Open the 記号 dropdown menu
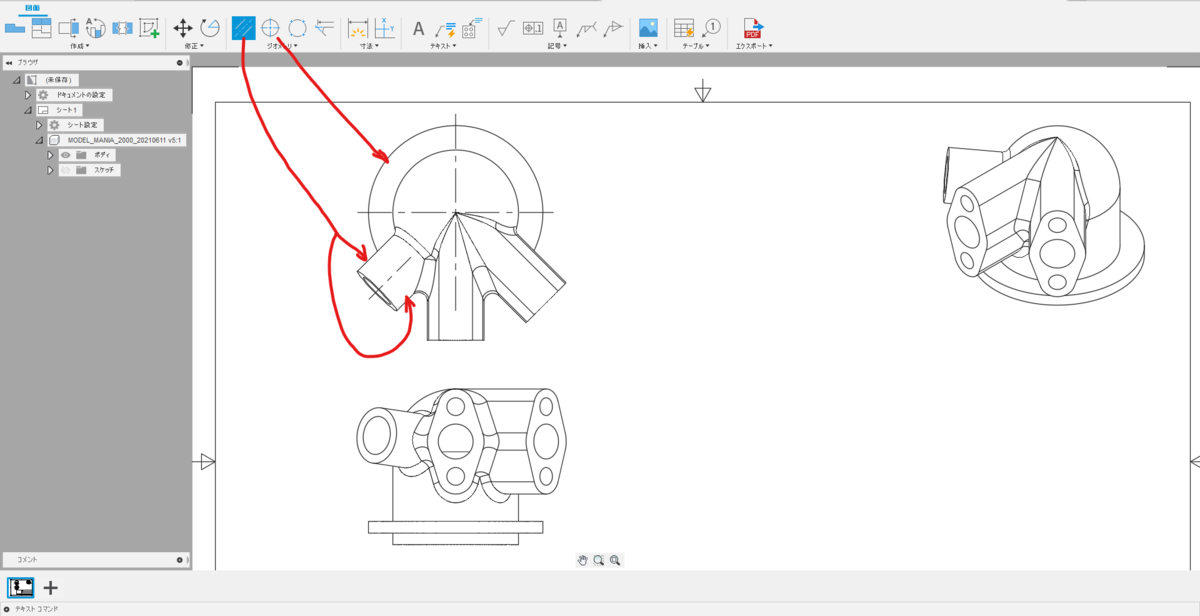Image resolution: width=1200 pixels, height=616 pixels. coord(558,46)
